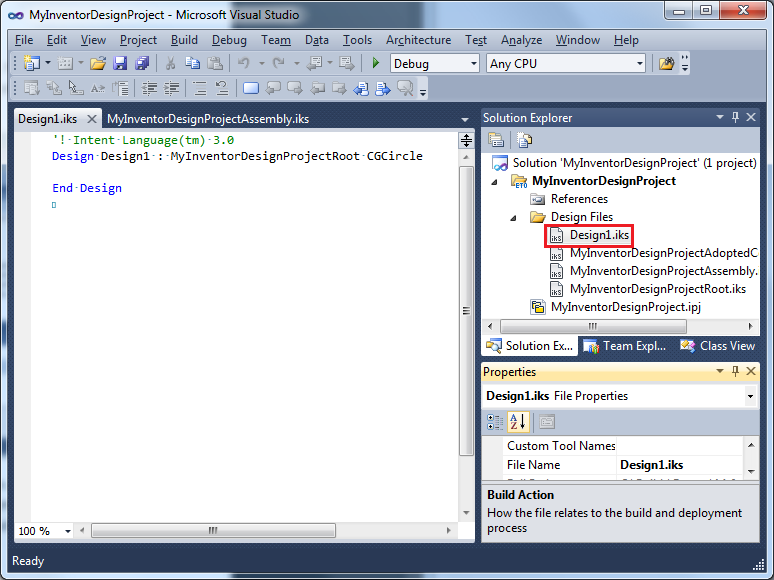Clear all bookmarks icon
Viewport: 774px width, 580px height.
click(x=405, y=88)
